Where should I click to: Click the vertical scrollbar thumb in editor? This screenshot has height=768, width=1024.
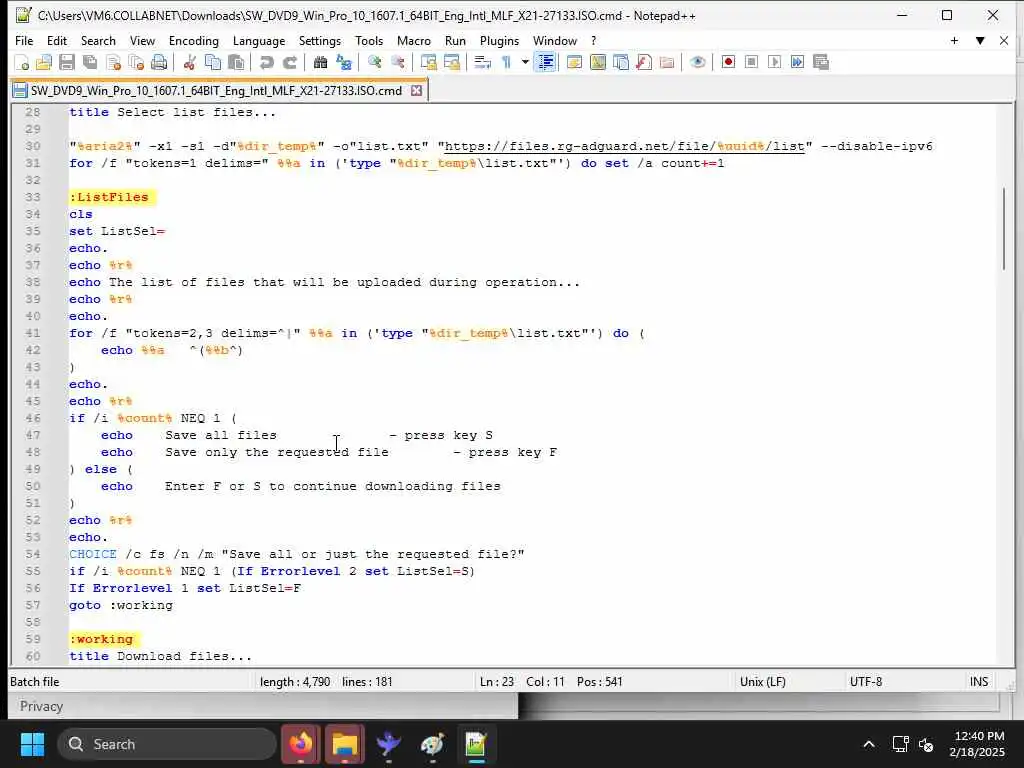(x=1006, y=229)
